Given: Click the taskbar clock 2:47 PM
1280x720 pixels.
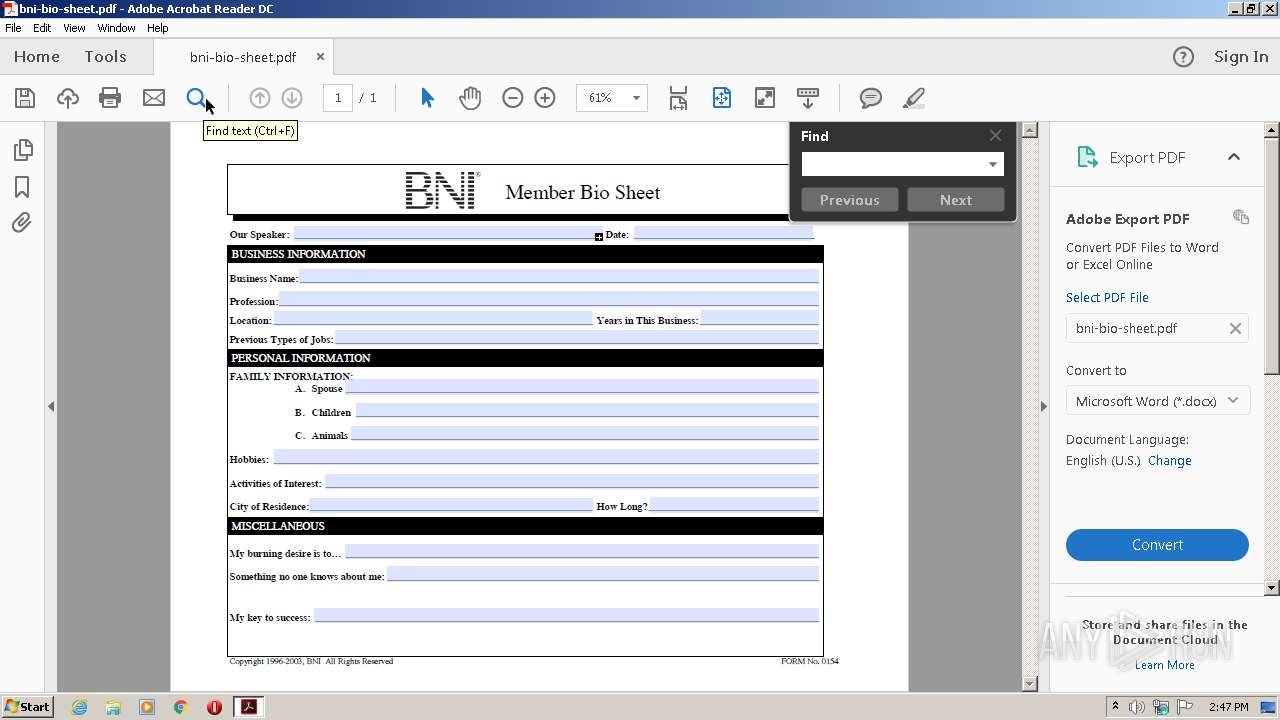Looking at the screenshot, I should click(x=1228, y=707).
